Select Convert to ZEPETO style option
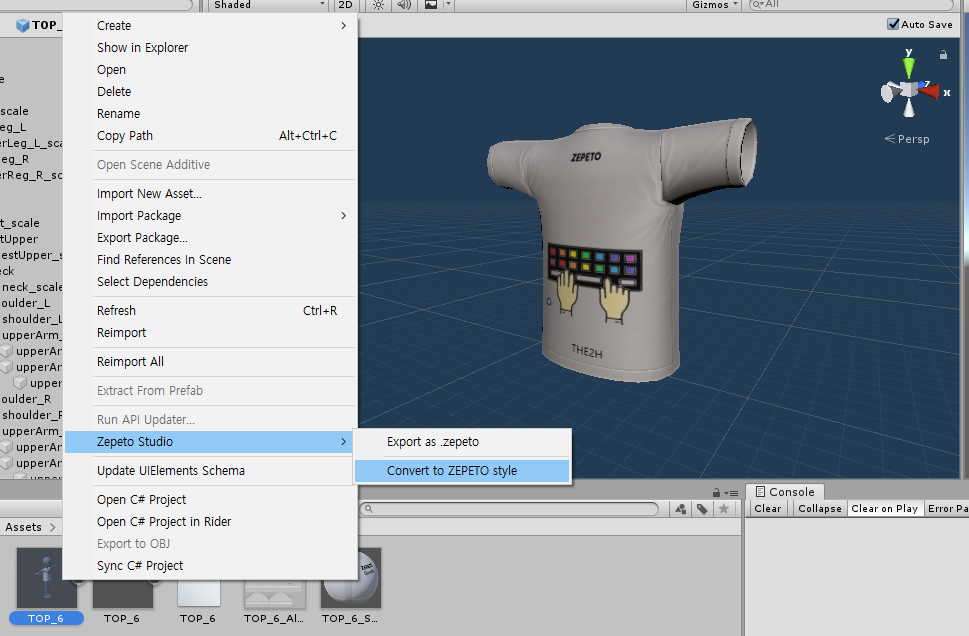Screen dimensions: 969x636 [x=462, y=470]
